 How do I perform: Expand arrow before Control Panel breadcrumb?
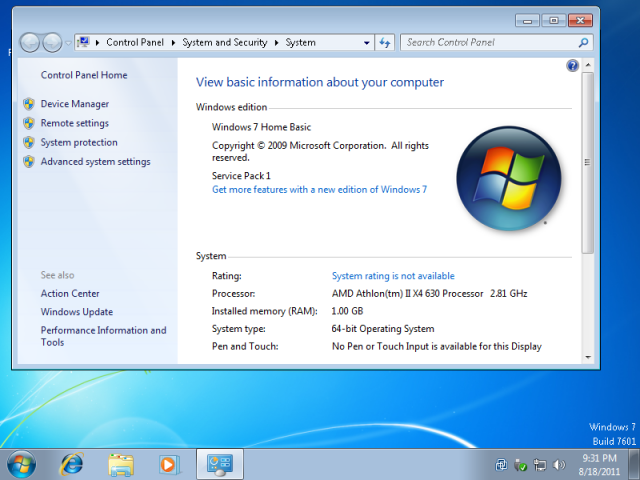pyautogui.click(x=97, y=42)
